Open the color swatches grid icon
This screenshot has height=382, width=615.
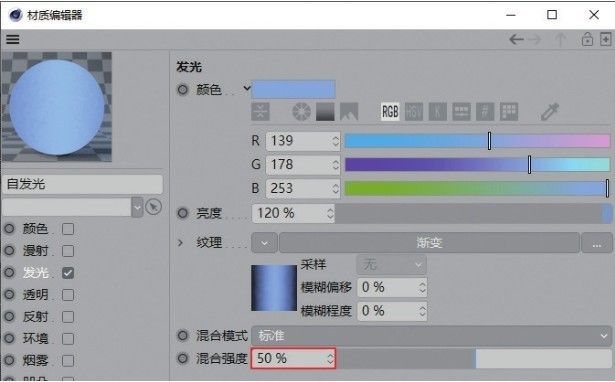[509, 112]
